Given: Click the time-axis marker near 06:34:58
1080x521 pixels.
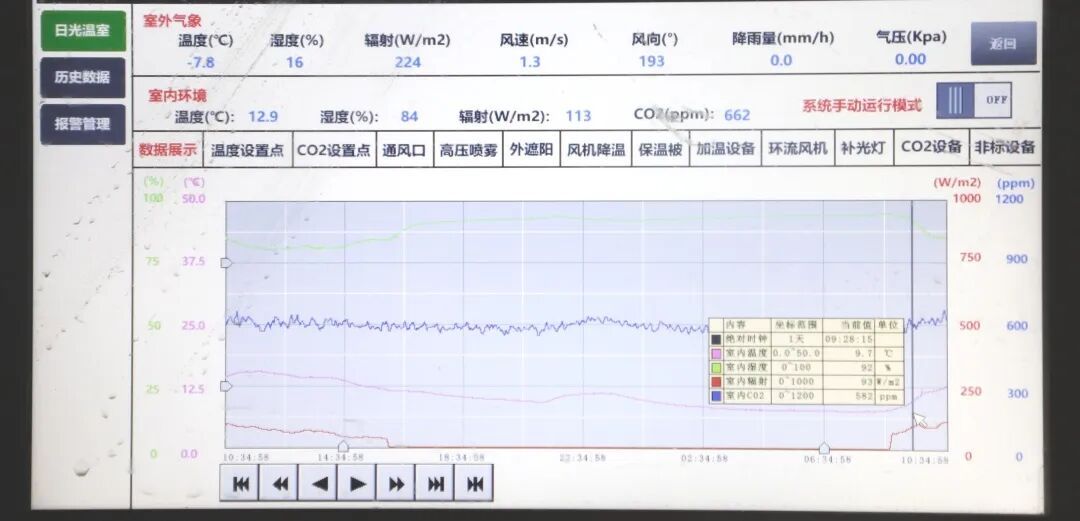Looking at the screenshot, I should point(823,447).
